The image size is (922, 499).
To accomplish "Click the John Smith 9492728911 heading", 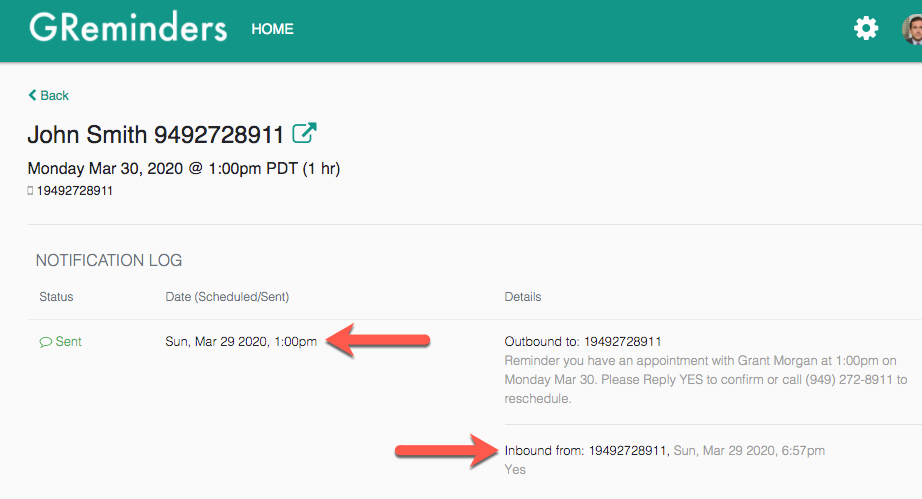I will 156,135.
